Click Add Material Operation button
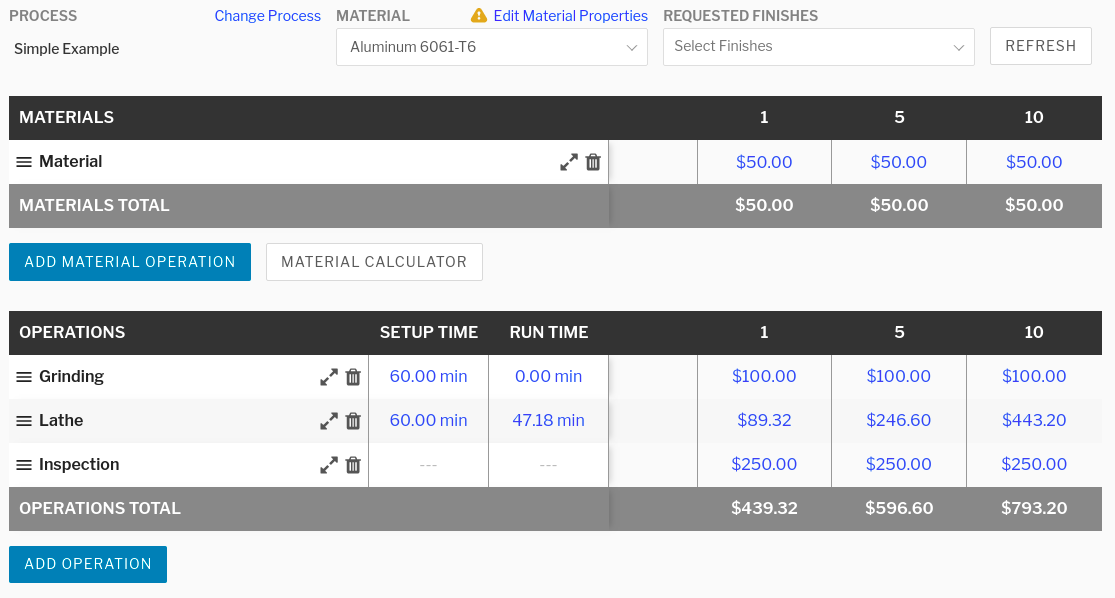Viewport: 1115px width, 598px height. click(130, 262)
